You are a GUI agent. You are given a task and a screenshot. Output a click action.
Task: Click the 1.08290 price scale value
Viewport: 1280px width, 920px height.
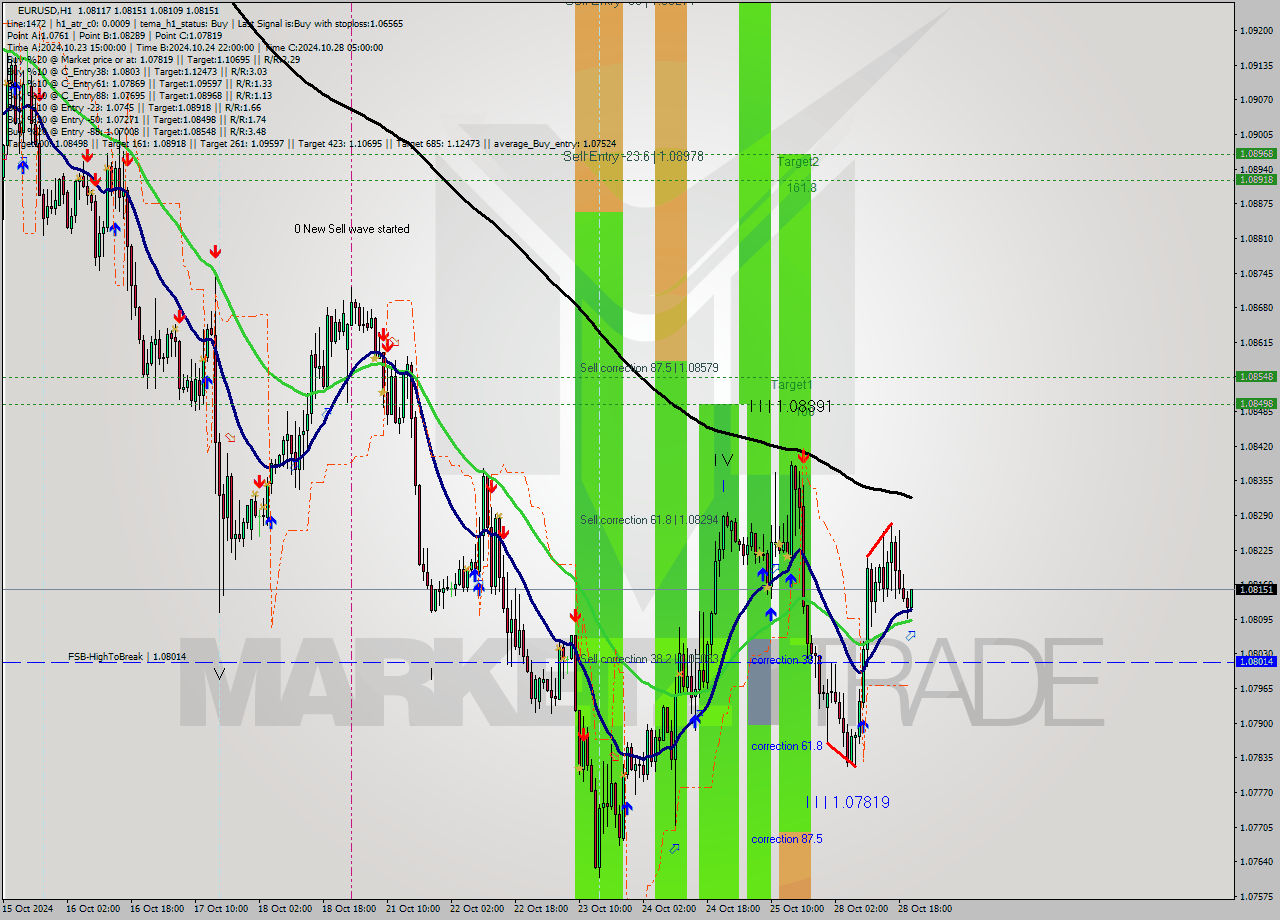[1256, 515]
